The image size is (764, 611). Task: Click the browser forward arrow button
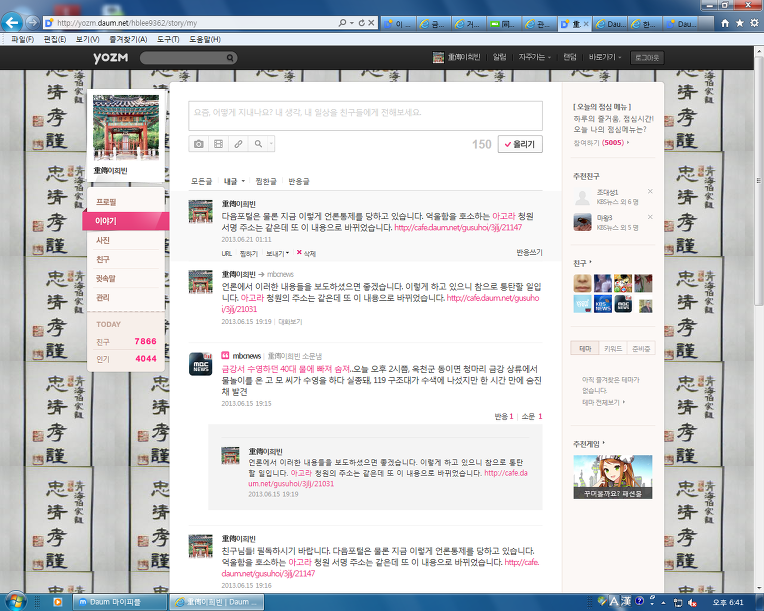point(32,22)
